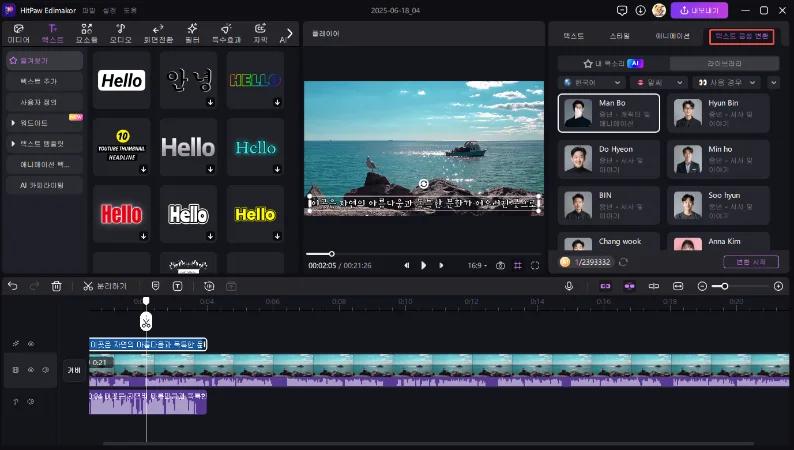Open the AI Copywriting sidebar item
Image resolution: width=794 pixels, height=450 pixels.
45,185
